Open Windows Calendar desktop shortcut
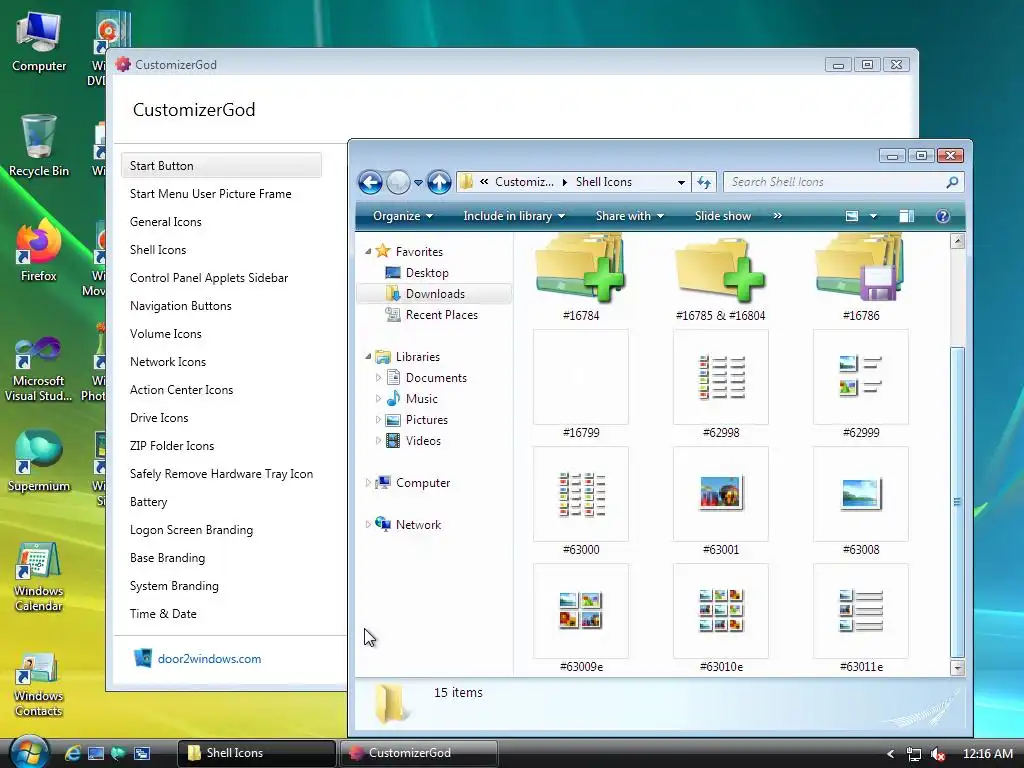 pyautogui.click(x=39, y=577)
